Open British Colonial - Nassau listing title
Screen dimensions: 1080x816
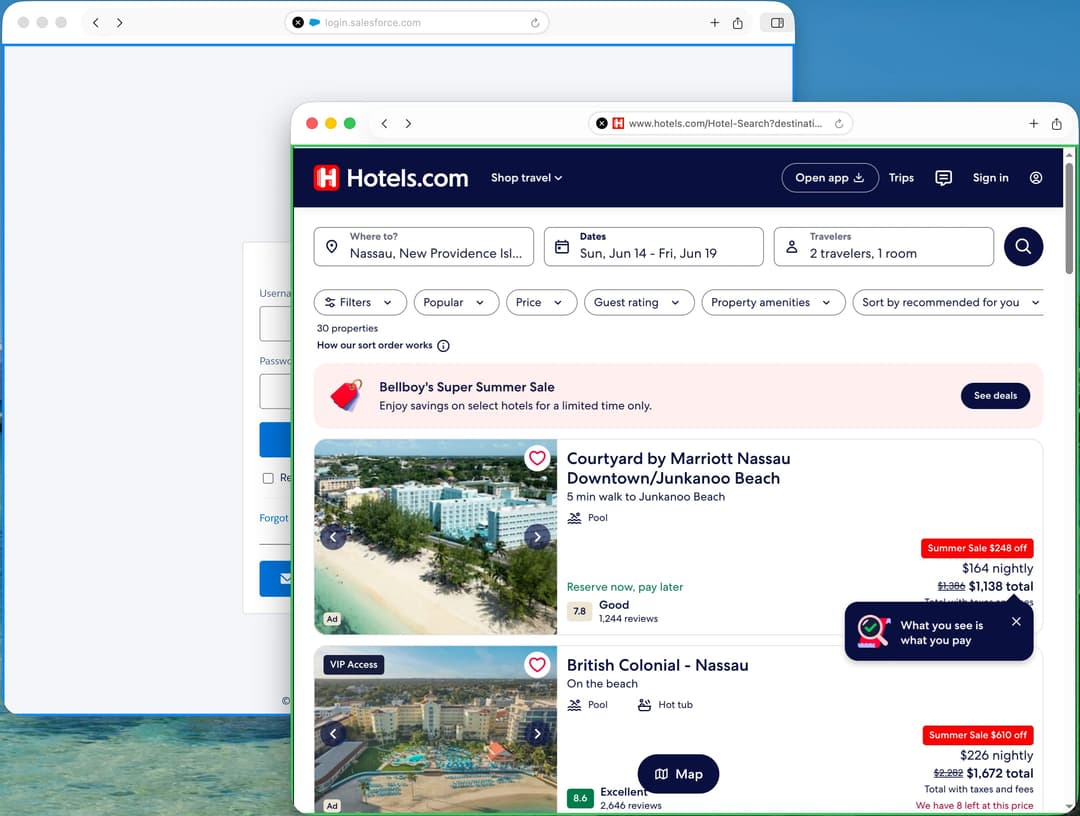(657, 665)
